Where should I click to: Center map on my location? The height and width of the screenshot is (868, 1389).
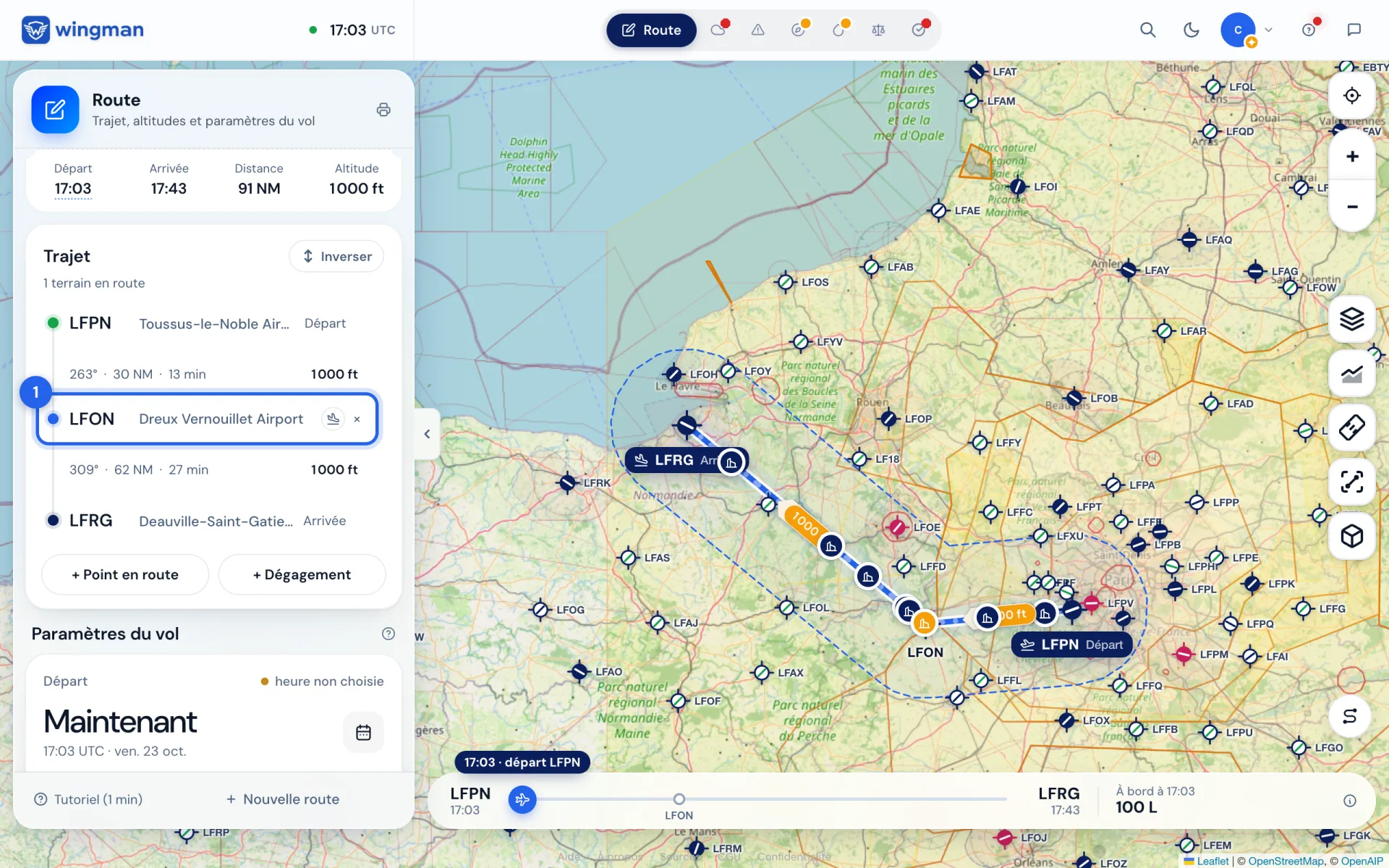click(x=1351, y=95)
